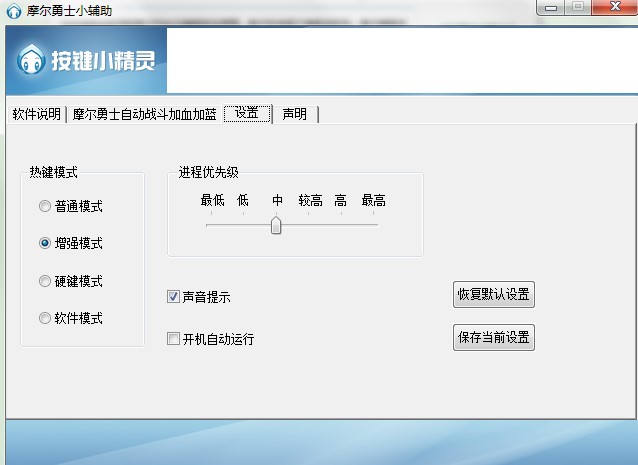The width and height of the screenshot is (638, 465).
Task: Click the 低 priority label
Action: (x=243, y=200)
